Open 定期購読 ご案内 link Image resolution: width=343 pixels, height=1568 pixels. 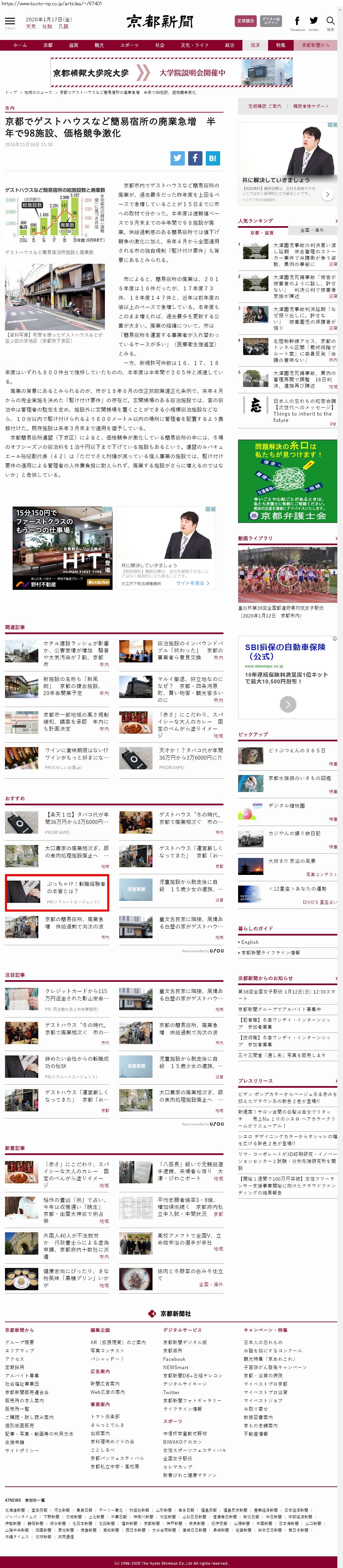tap(264, 106)
